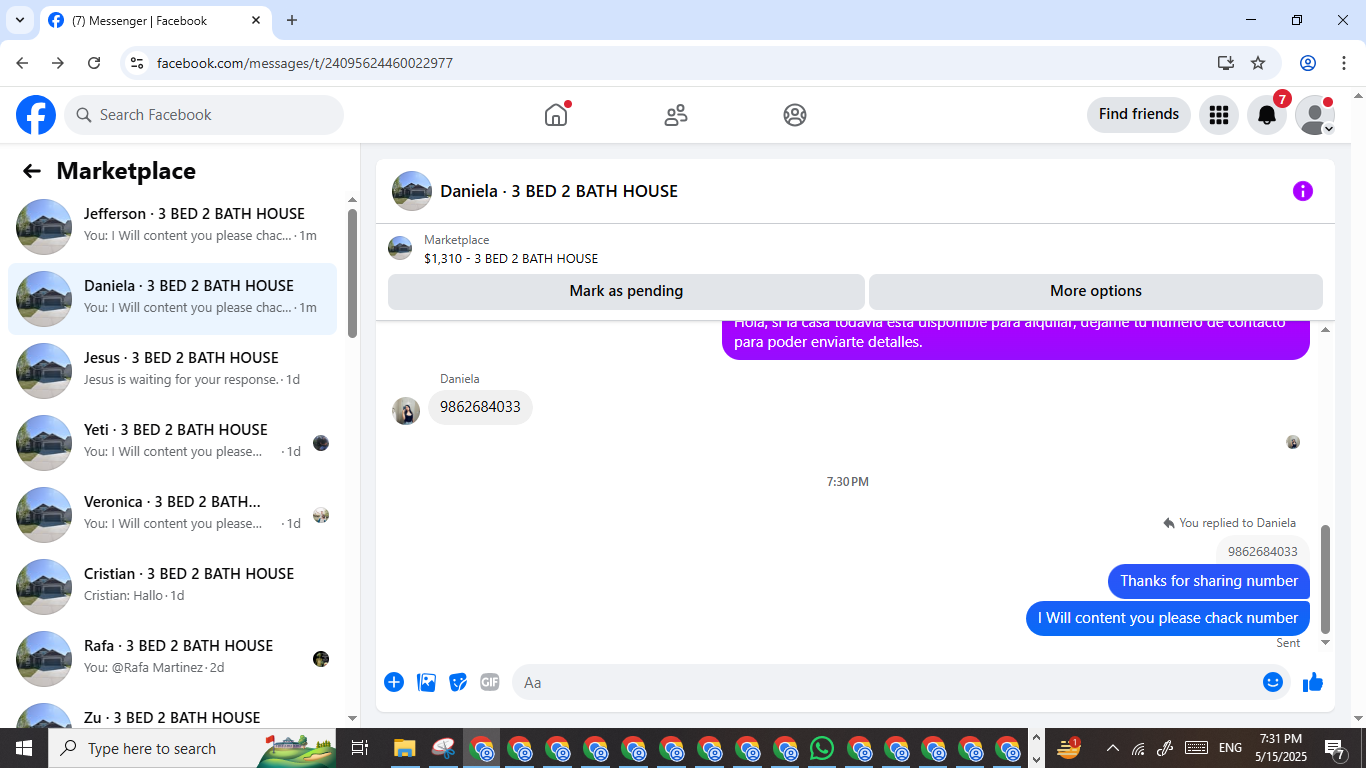Open the More options button

1096,291
